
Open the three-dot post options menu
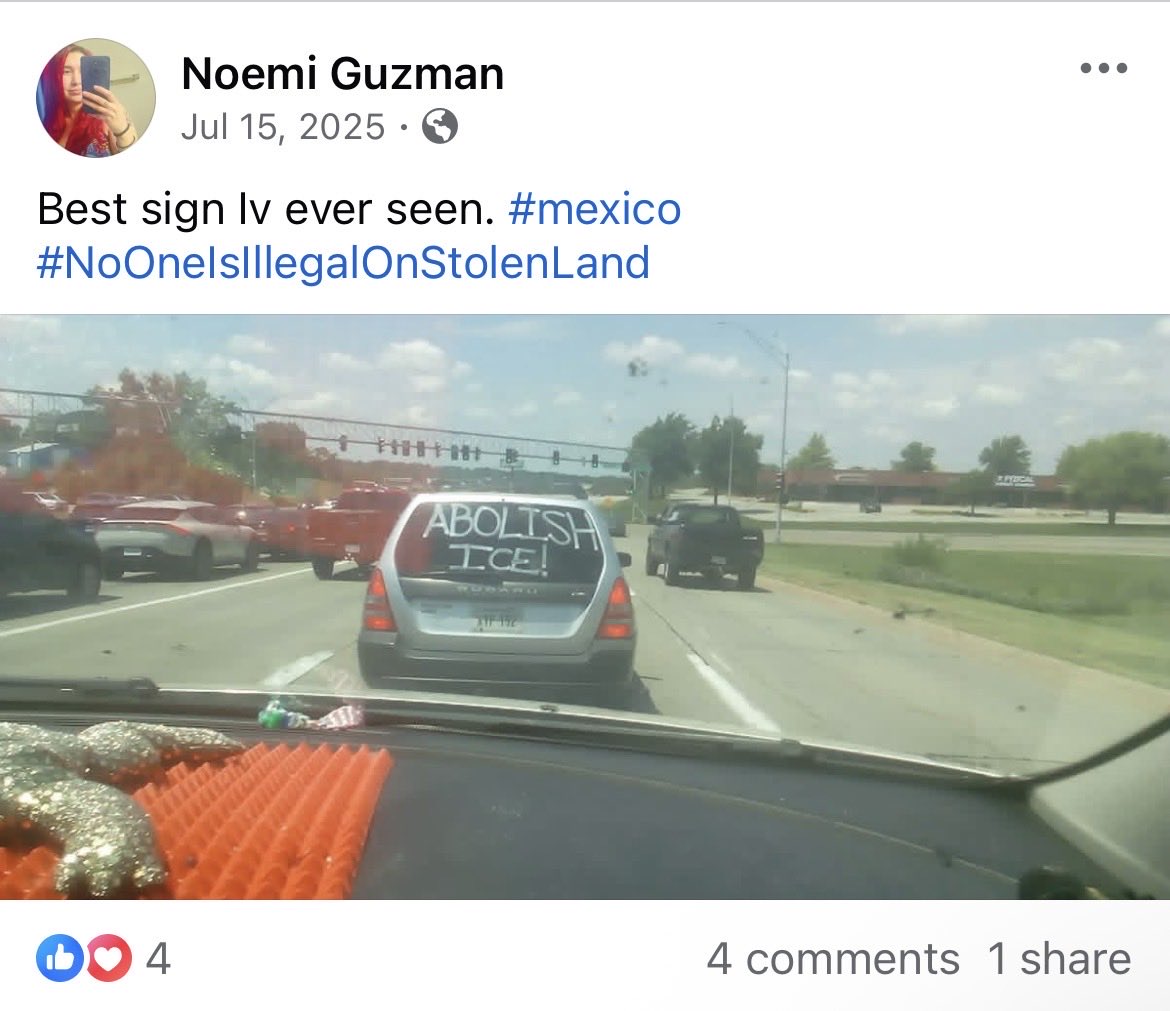[1104, 68]
